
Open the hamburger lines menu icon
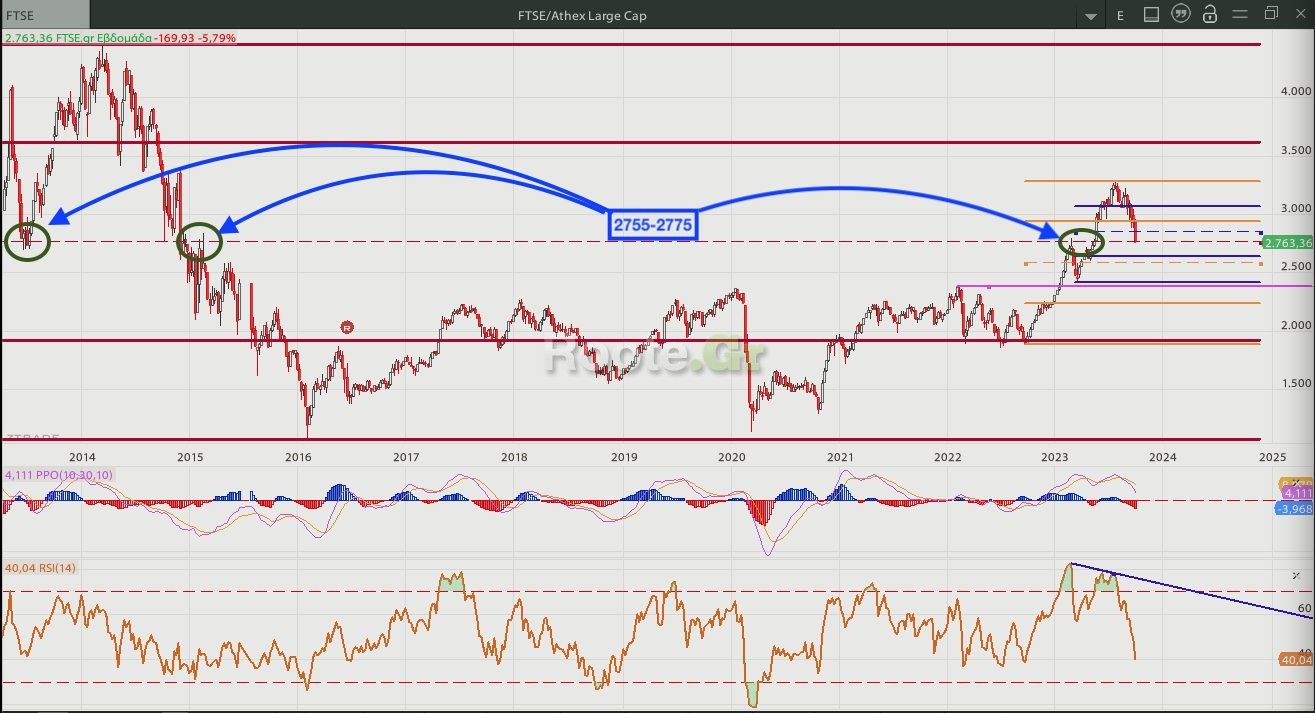pos(1240,15)
